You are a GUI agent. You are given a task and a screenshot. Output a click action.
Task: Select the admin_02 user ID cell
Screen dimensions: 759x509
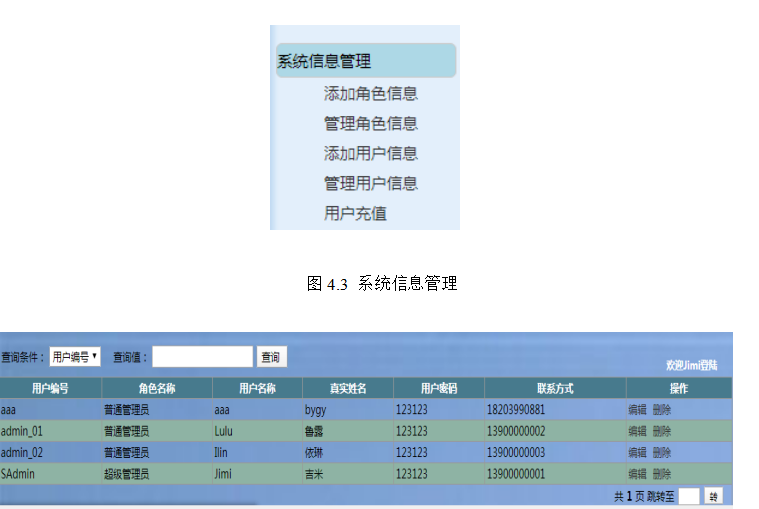50,452
